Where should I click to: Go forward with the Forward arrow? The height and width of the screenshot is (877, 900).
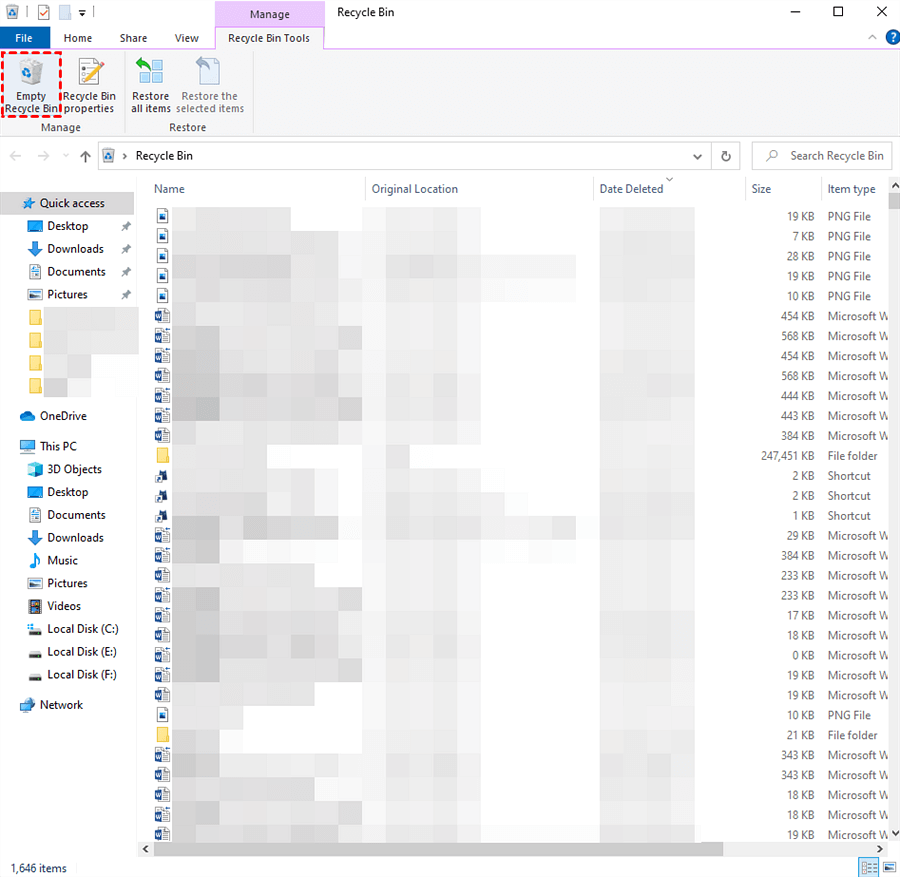tap(44, 156)
